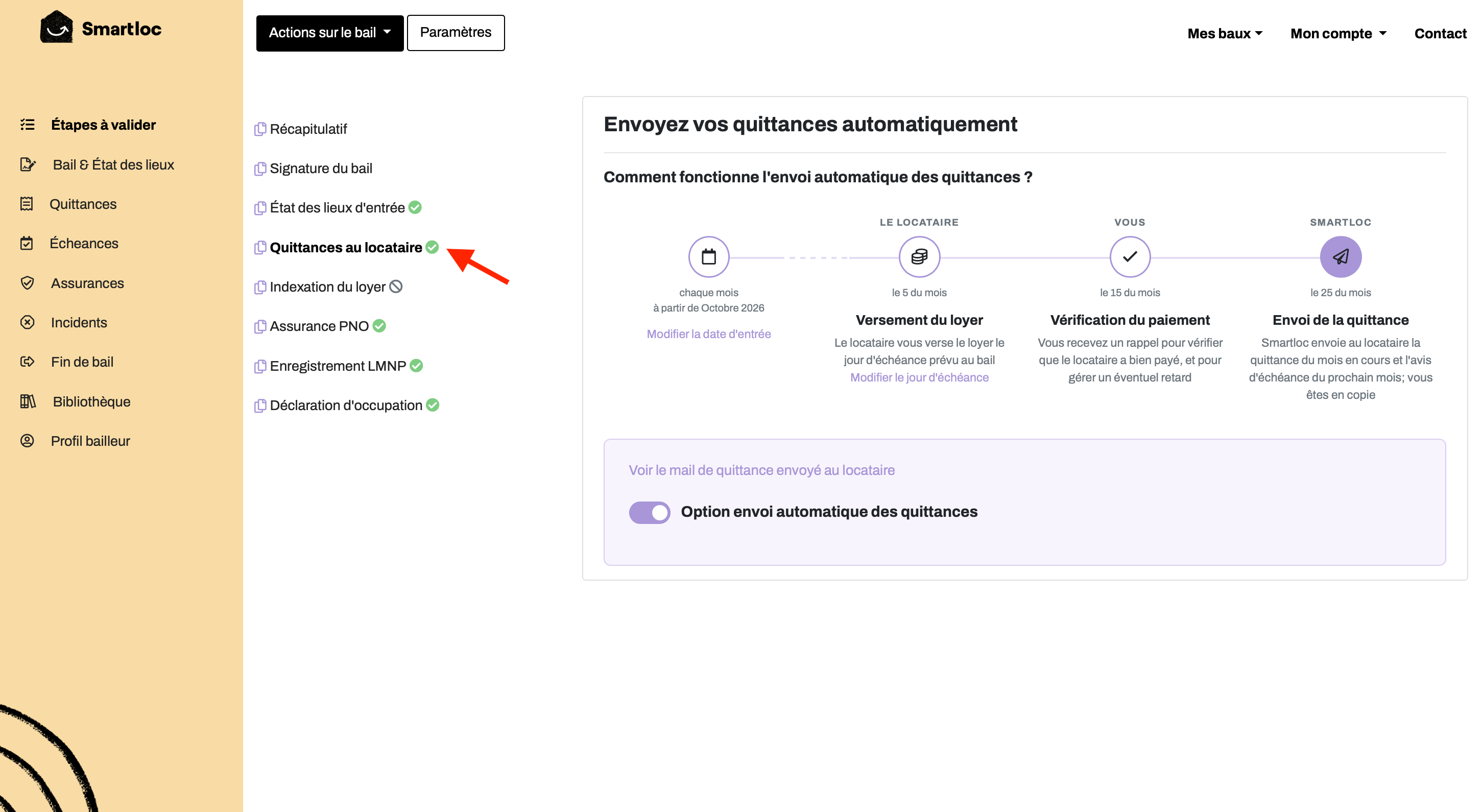Open Bibliothèque in sidebar

(91, 401)
